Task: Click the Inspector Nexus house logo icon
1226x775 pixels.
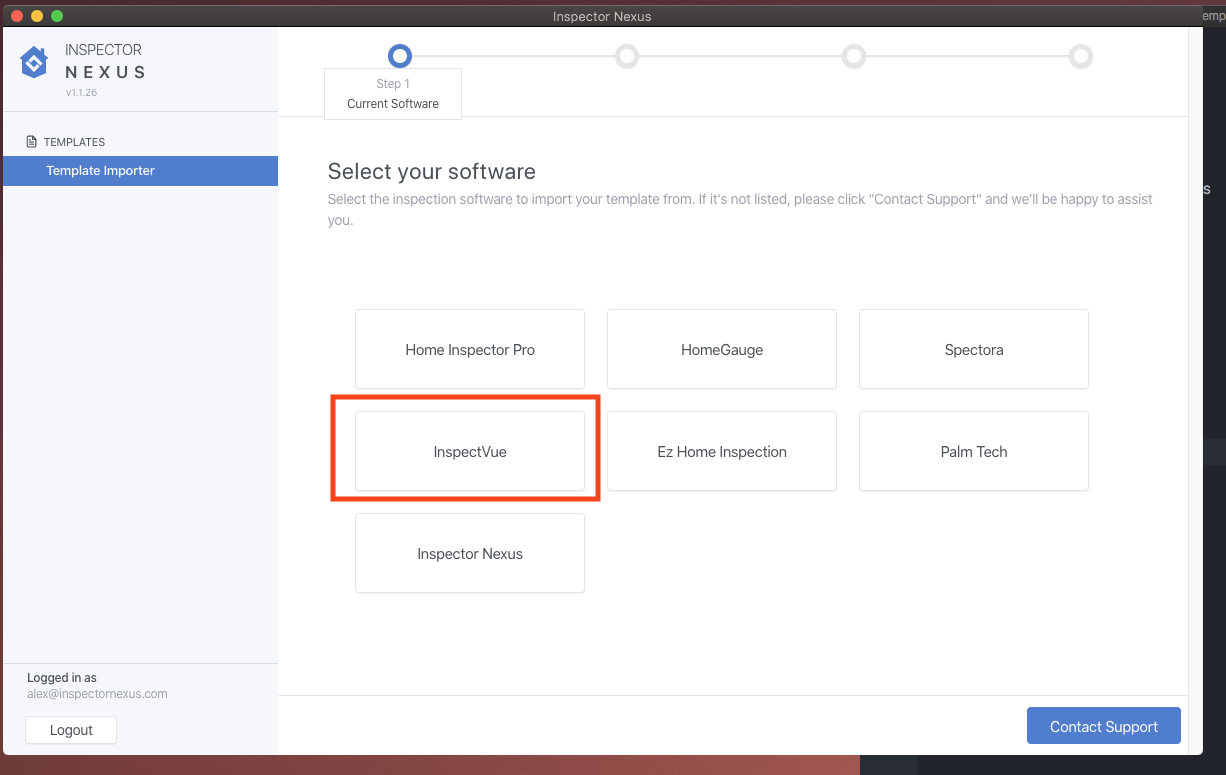Action: pos(34,62)
